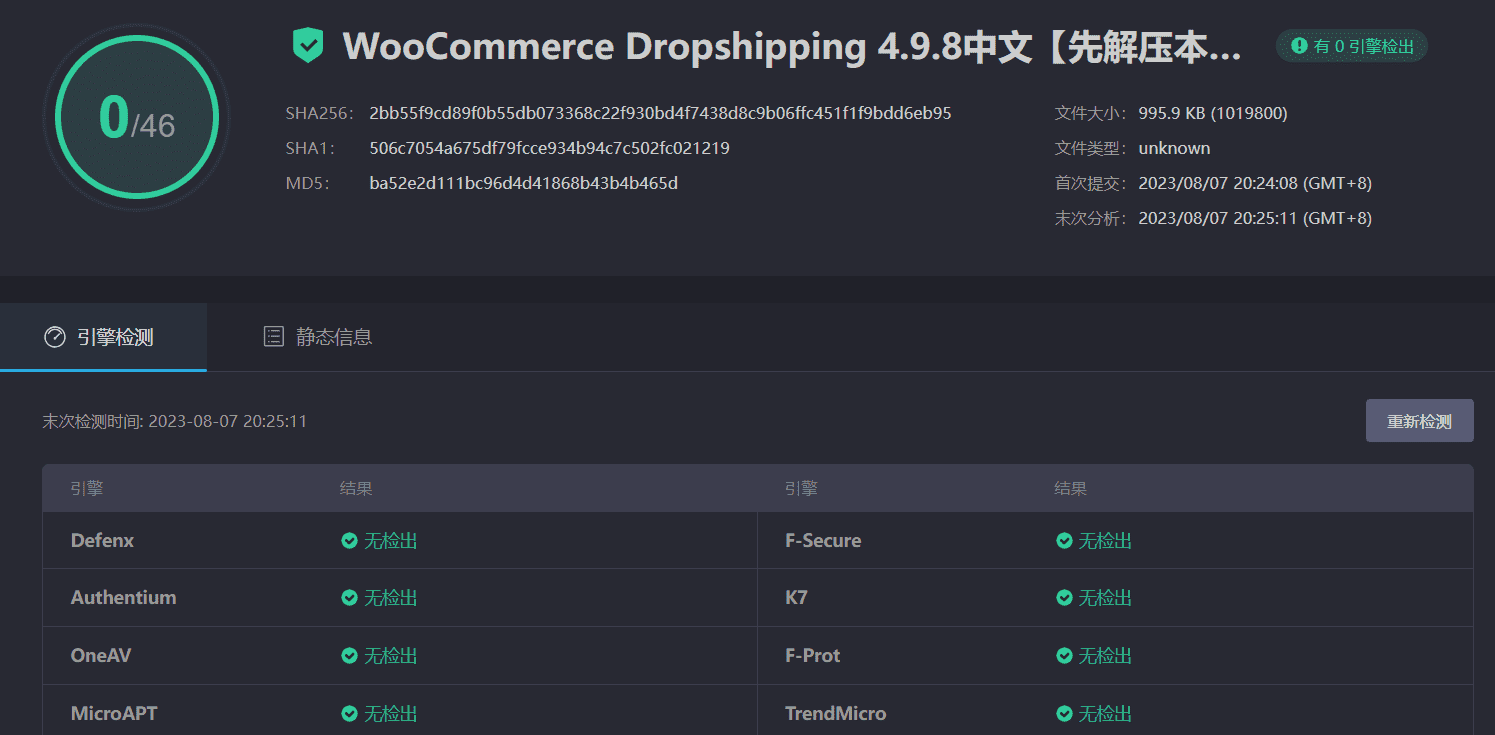
Task: Click the 文件类型 label
Action: point(1091,148)
